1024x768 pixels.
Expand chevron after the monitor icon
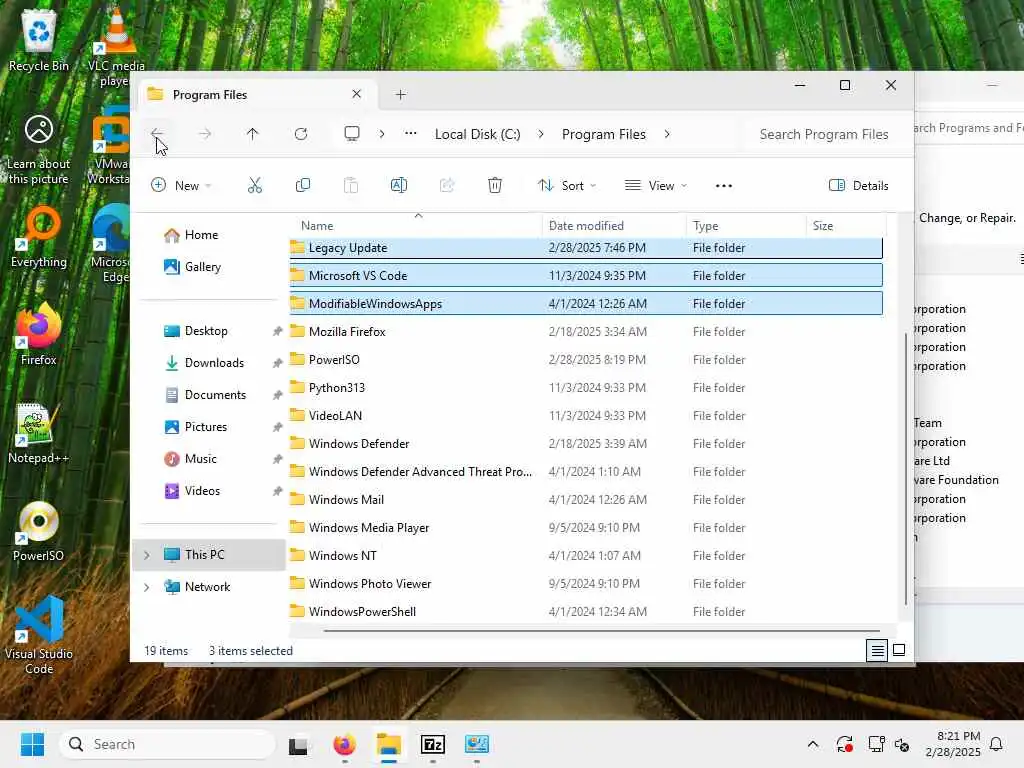point(381,134)
